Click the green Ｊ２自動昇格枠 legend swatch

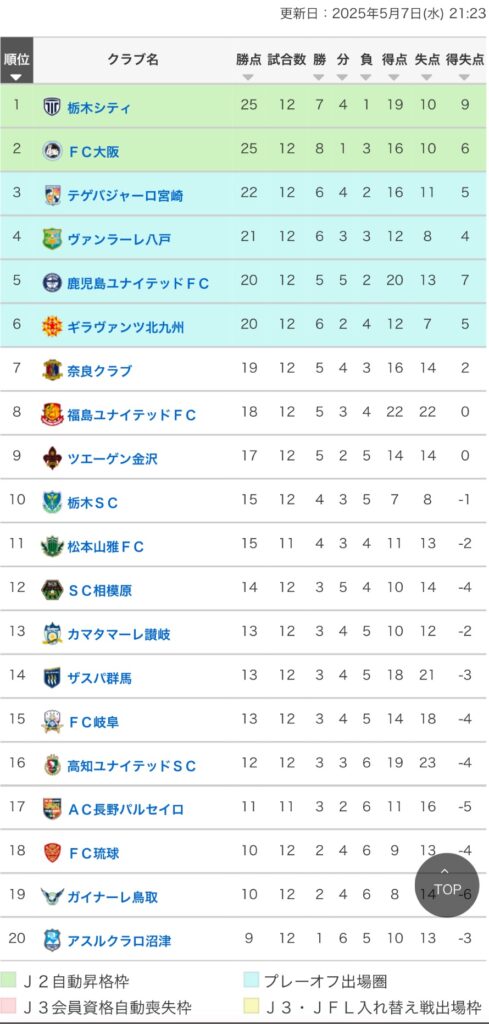[x=8, y=980]
